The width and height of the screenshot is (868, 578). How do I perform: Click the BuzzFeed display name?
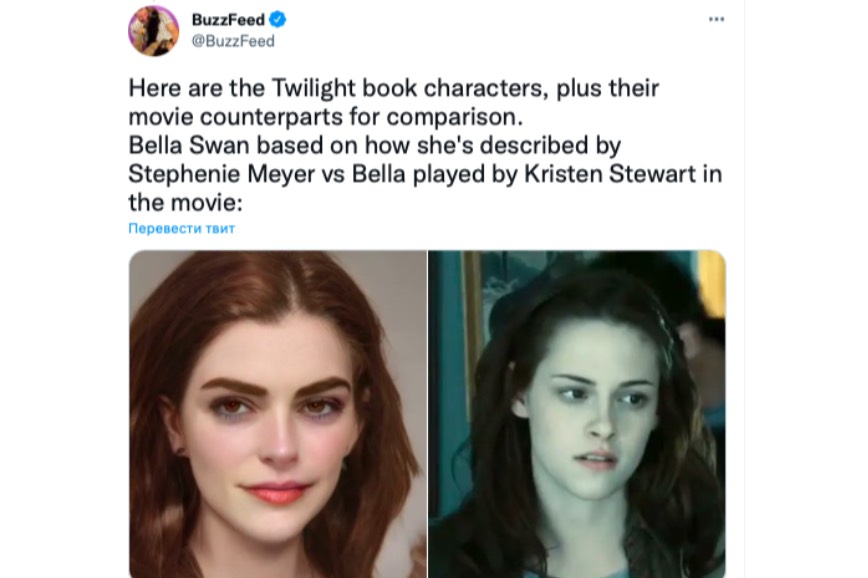click(228, 20)
